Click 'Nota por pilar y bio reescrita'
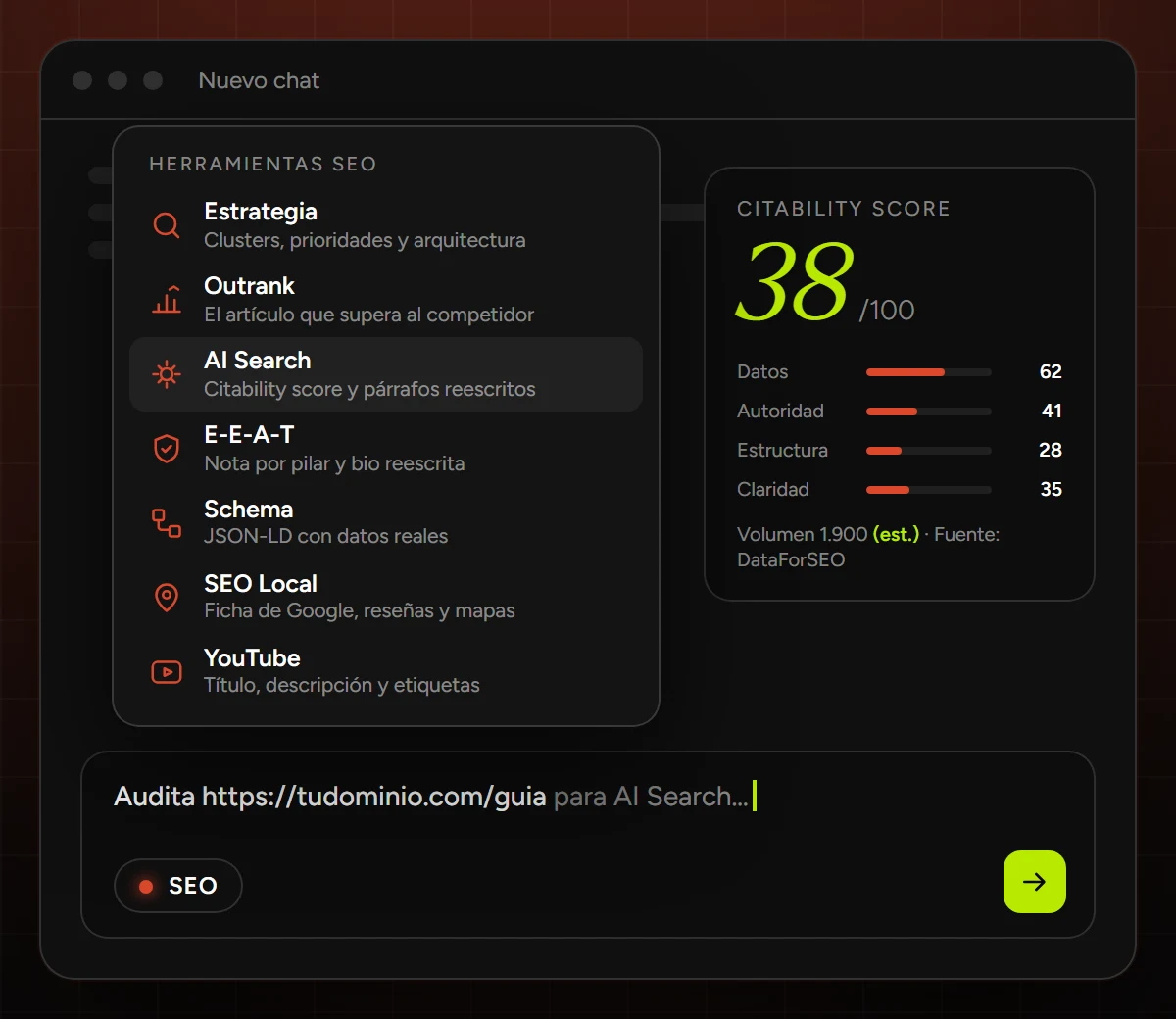Viewport: 1176px width, 1019px height. [334, 463]
